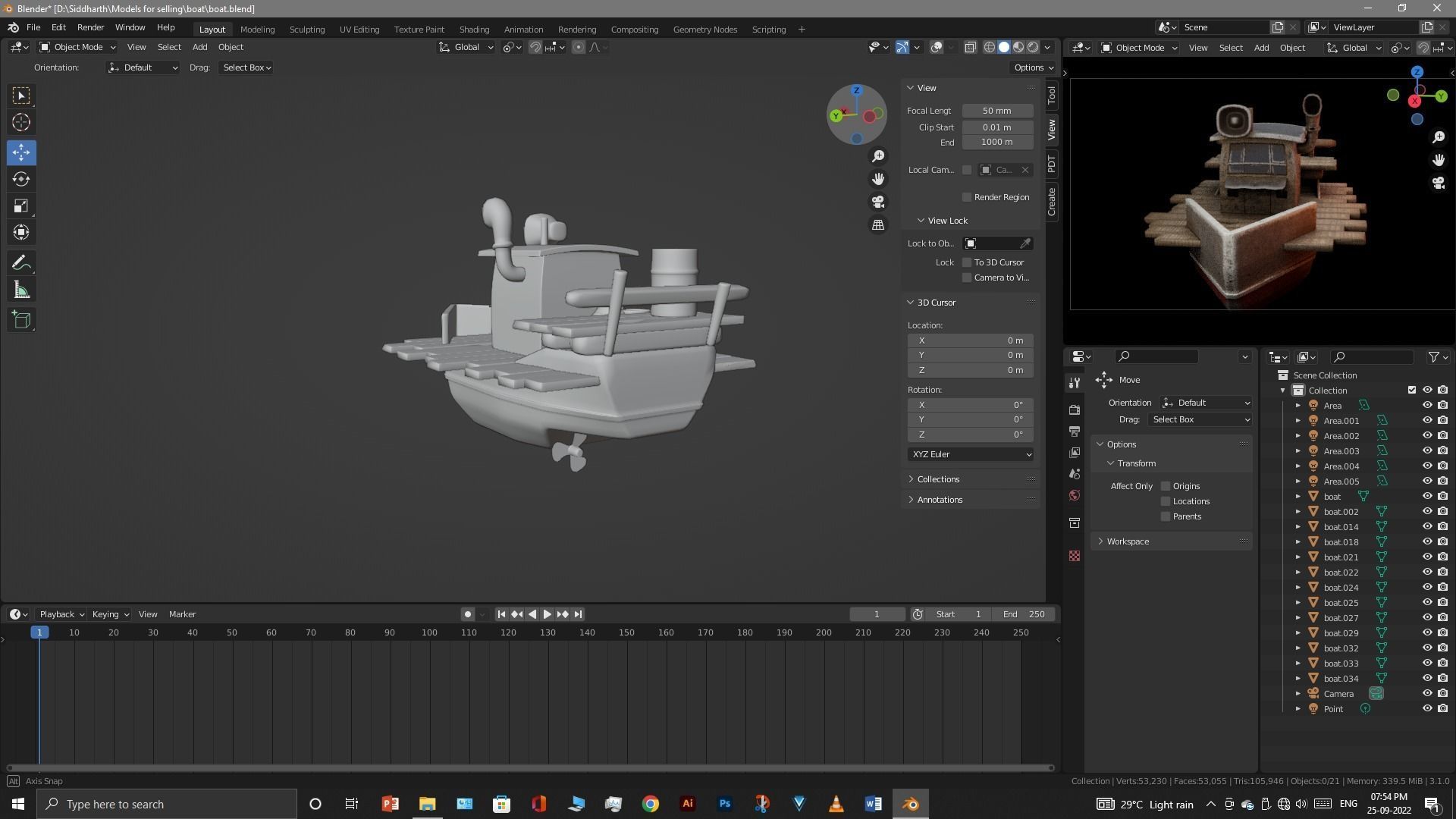1456x819 pixels.
Task: Click the Options button in viewport header
Action: (x=1034, y=67)
